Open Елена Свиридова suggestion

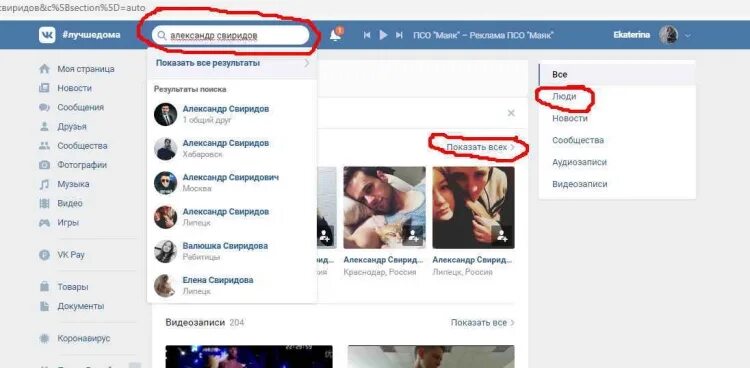232,285
